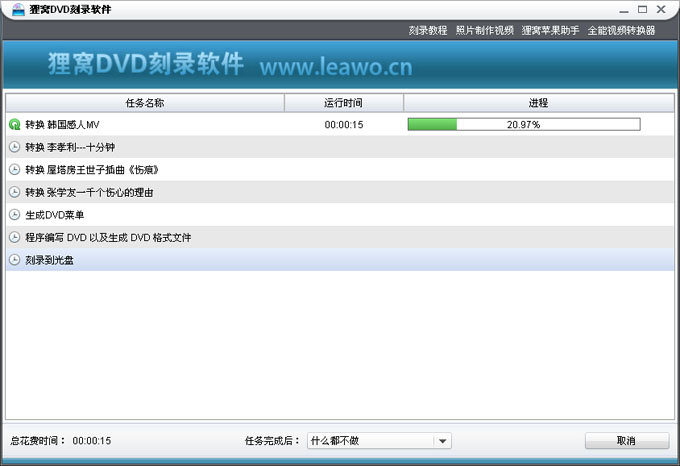
Task: Select the row 转换 张学友一千个伤心的理由
Action: (340, 192)
